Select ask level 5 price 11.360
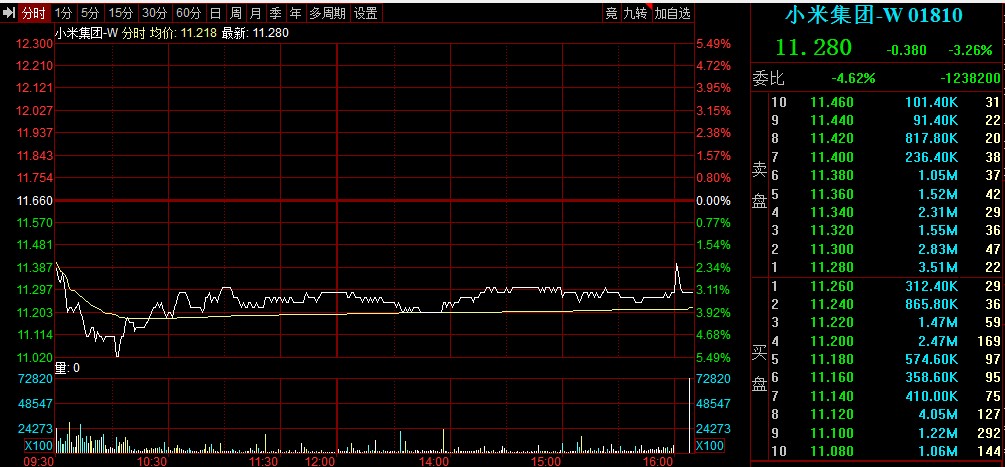 coord(831,194)
